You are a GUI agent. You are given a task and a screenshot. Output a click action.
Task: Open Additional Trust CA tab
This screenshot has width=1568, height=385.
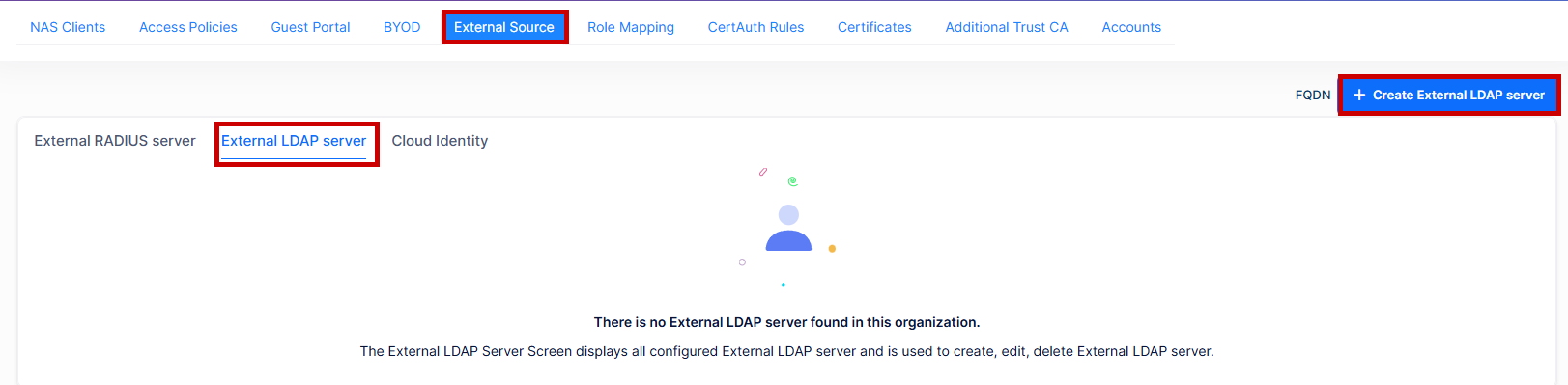pos(1007,27)
